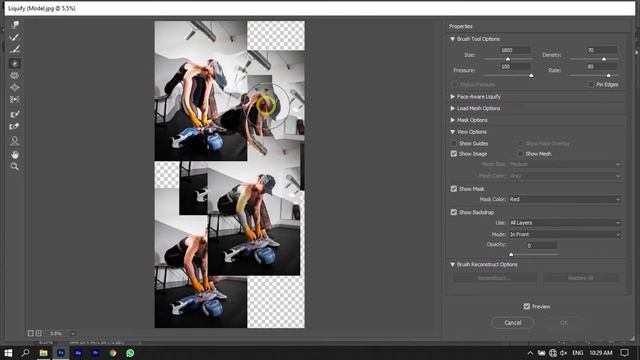Image resolution: width=640 pixels, height=360 pixels.
Task: Expand the Mask Options section
Action: click(452, 120)
